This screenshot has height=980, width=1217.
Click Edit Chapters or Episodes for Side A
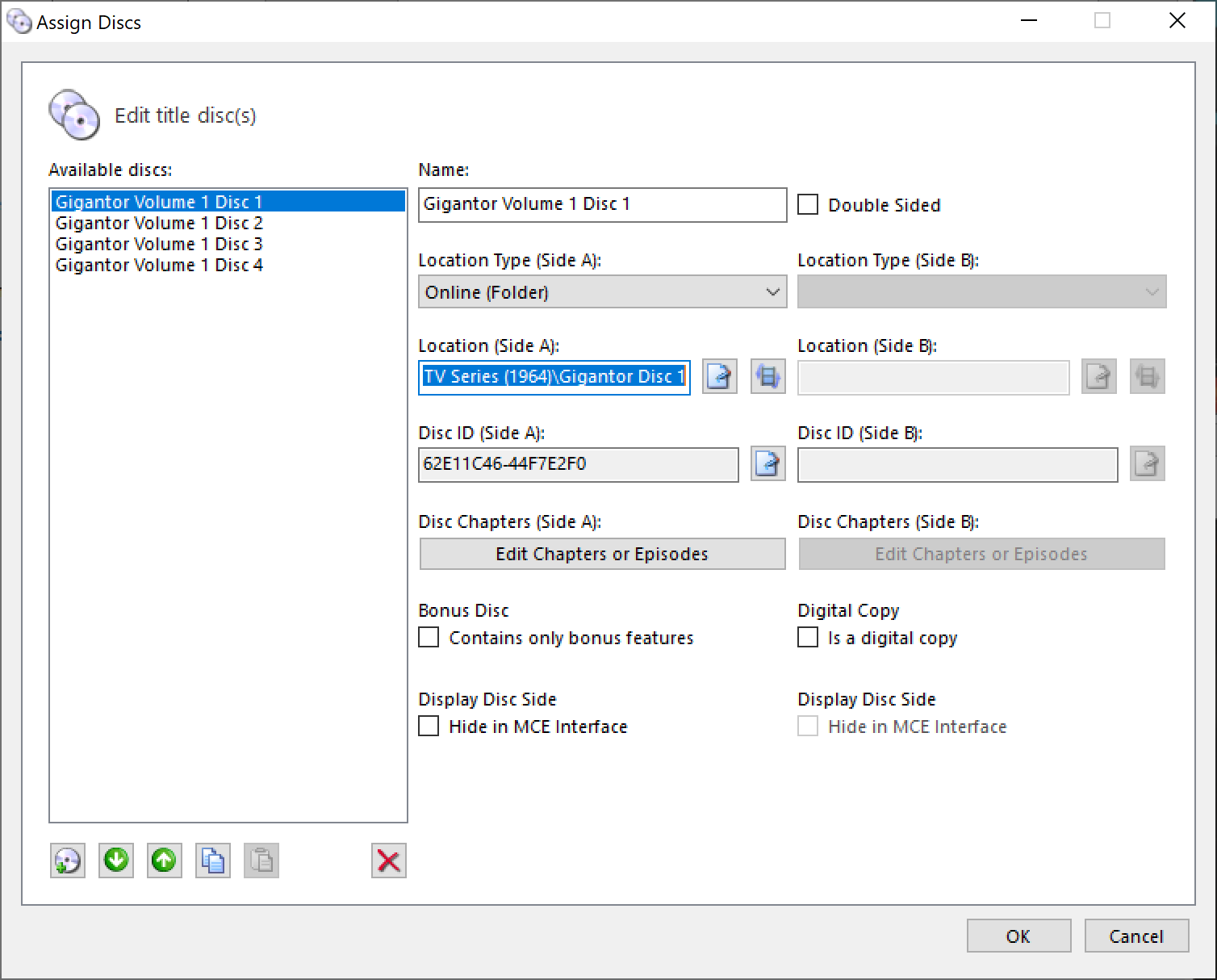(x=603, y=554)
